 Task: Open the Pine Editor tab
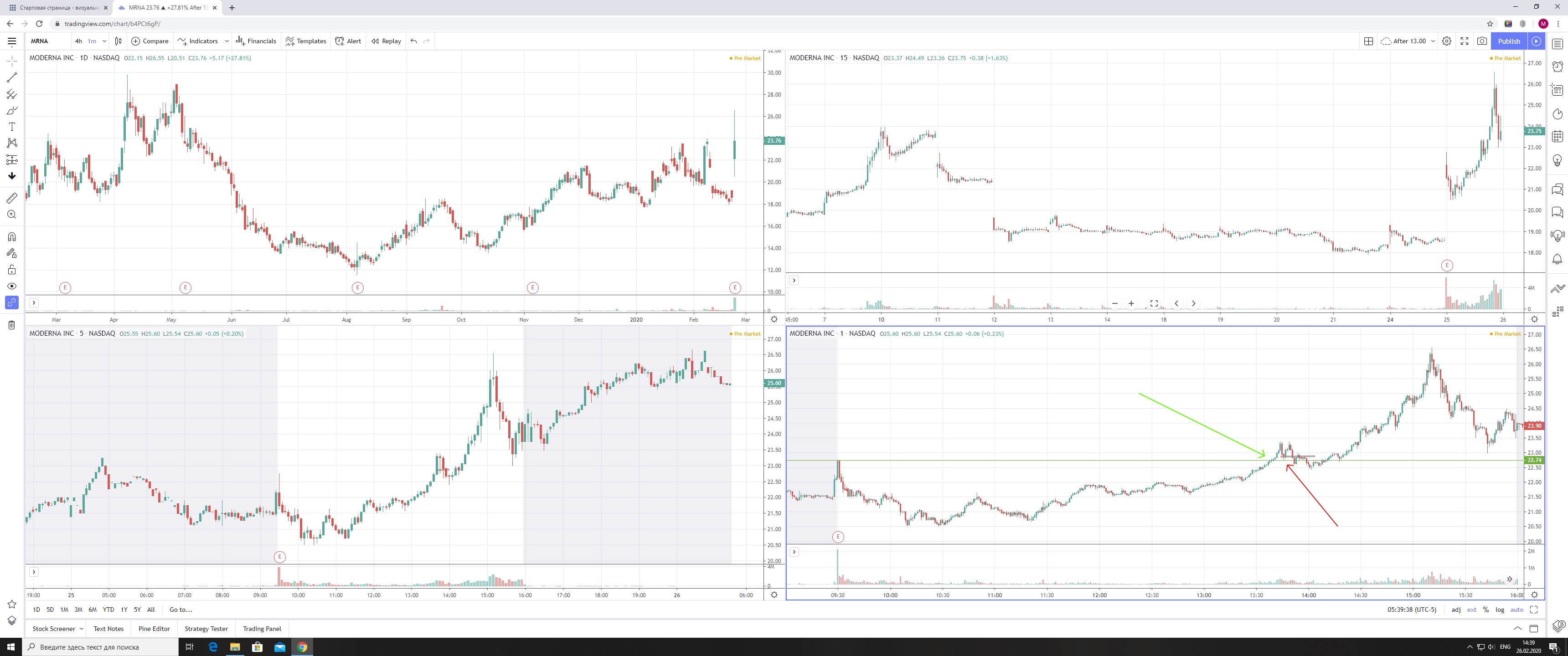pyautogui.click(x=154, y=629)
